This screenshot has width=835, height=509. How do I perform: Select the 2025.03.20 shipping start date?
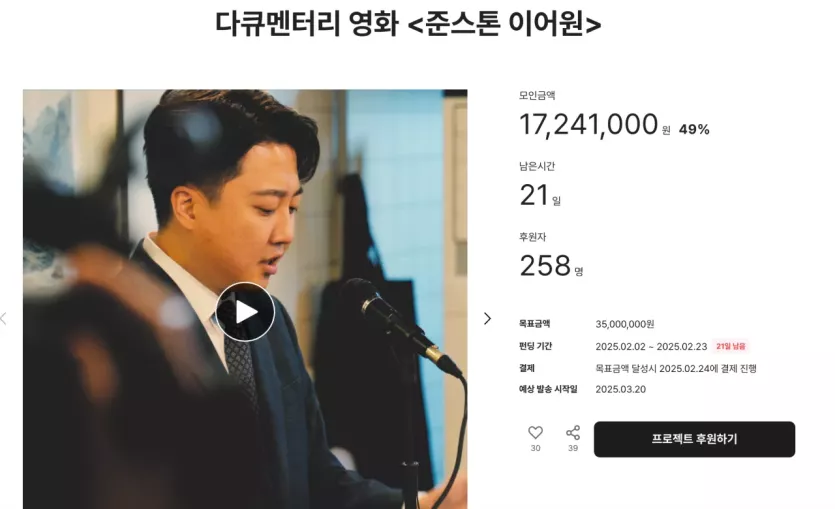point(620,389)
